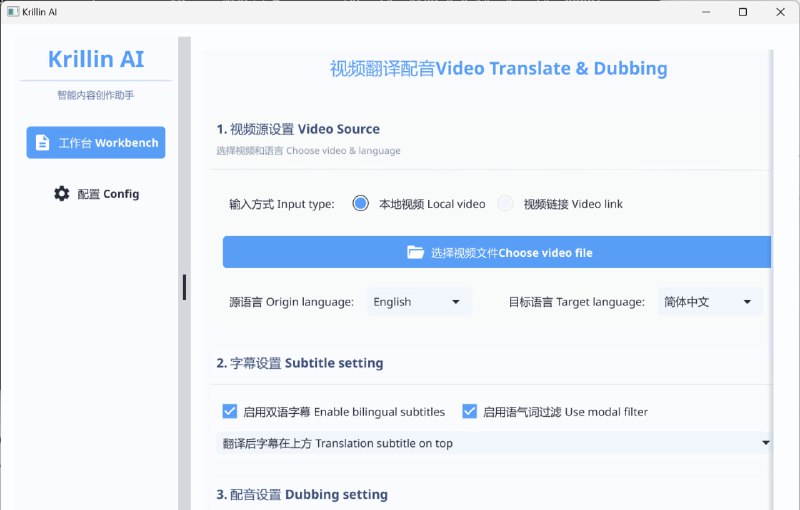Select the Local video radio button
Viewport: 800px width, 510px height.
[x=361, y=204]
